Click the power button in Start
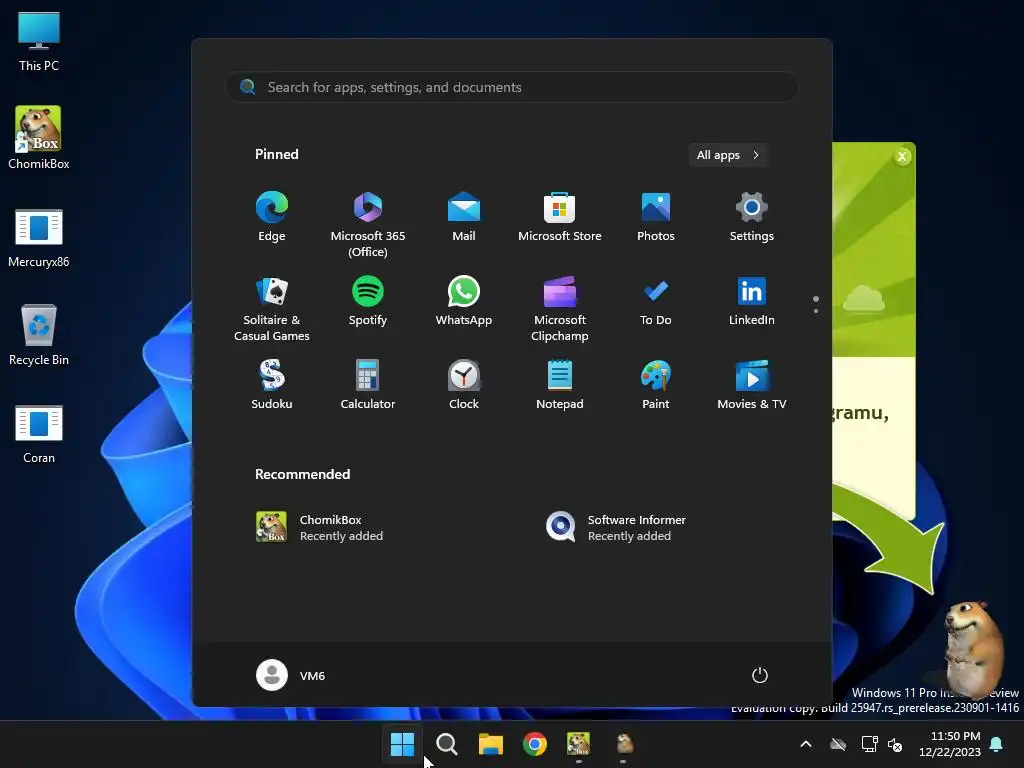The image size is (1024, 768). coord(760,675)
